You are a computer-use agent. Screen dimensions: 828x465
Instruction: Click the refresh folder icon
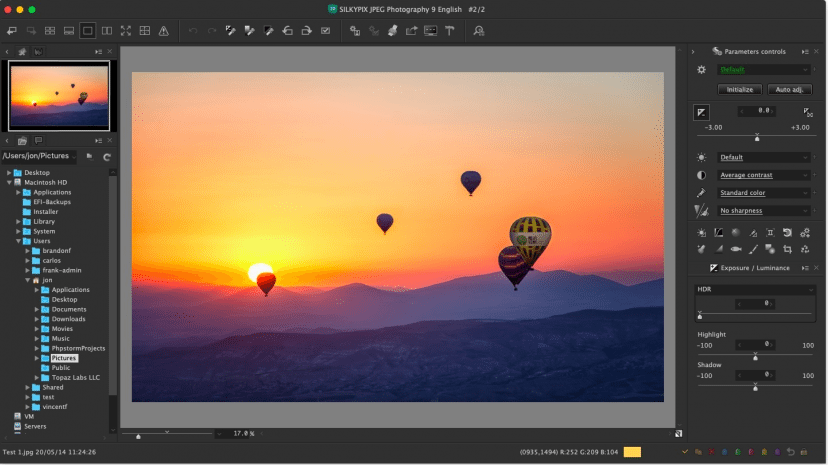(106, 156)
